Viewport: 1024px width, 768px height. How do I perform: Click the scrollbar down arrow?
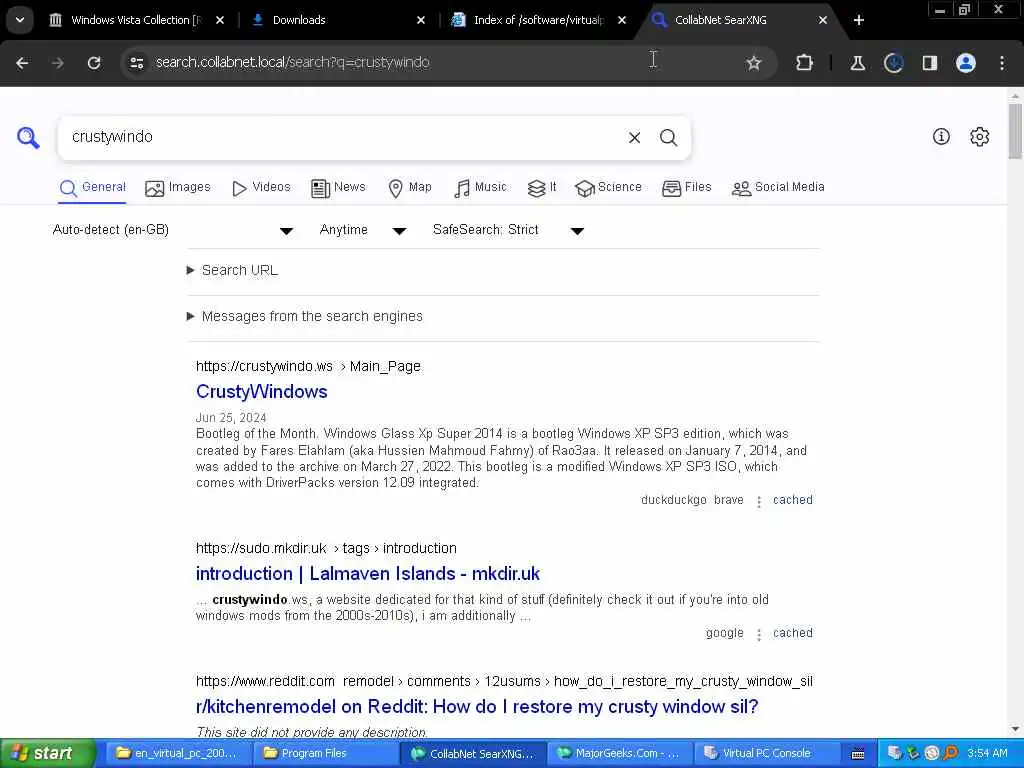pyautogui.click(x=1015, y=729)
